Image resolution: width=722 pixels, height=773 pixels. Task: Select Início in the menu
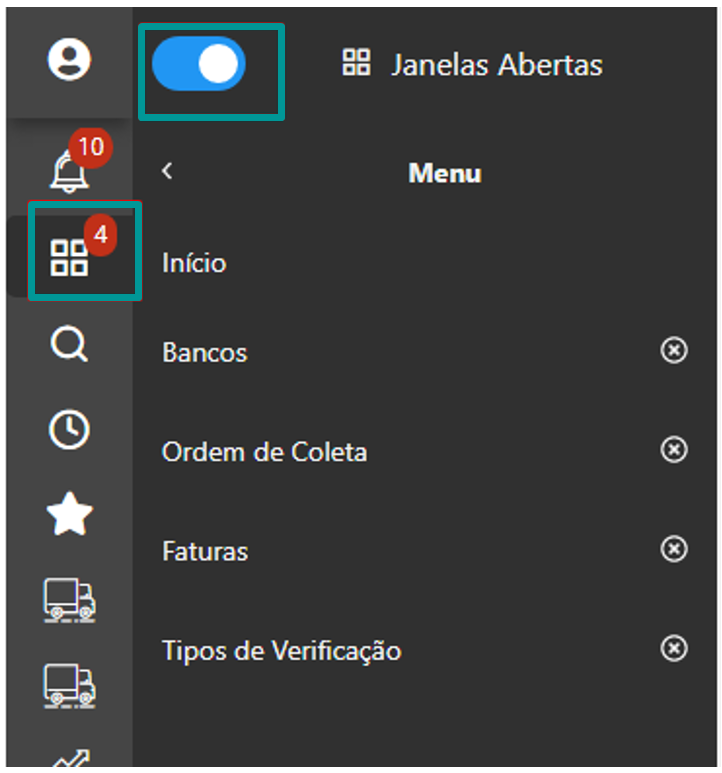(194, 263)
